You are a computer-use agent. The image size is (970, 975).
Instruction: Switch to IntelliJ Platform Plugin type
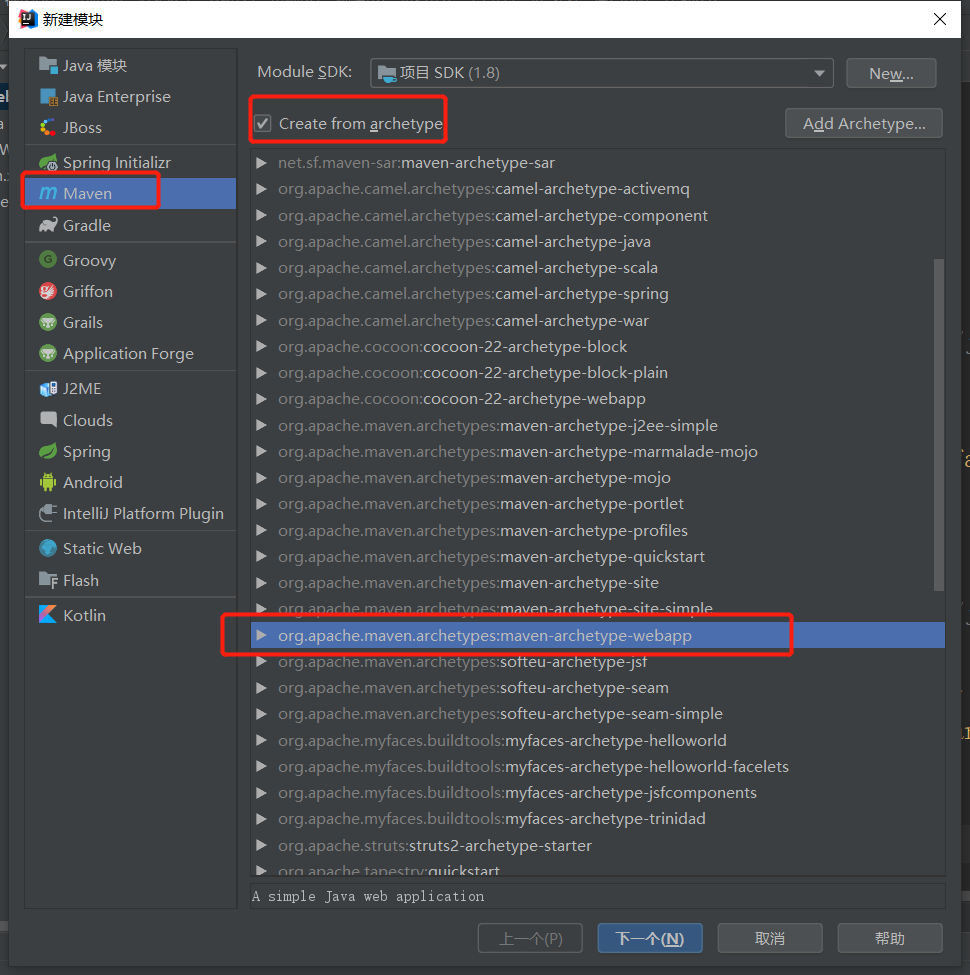143,513
